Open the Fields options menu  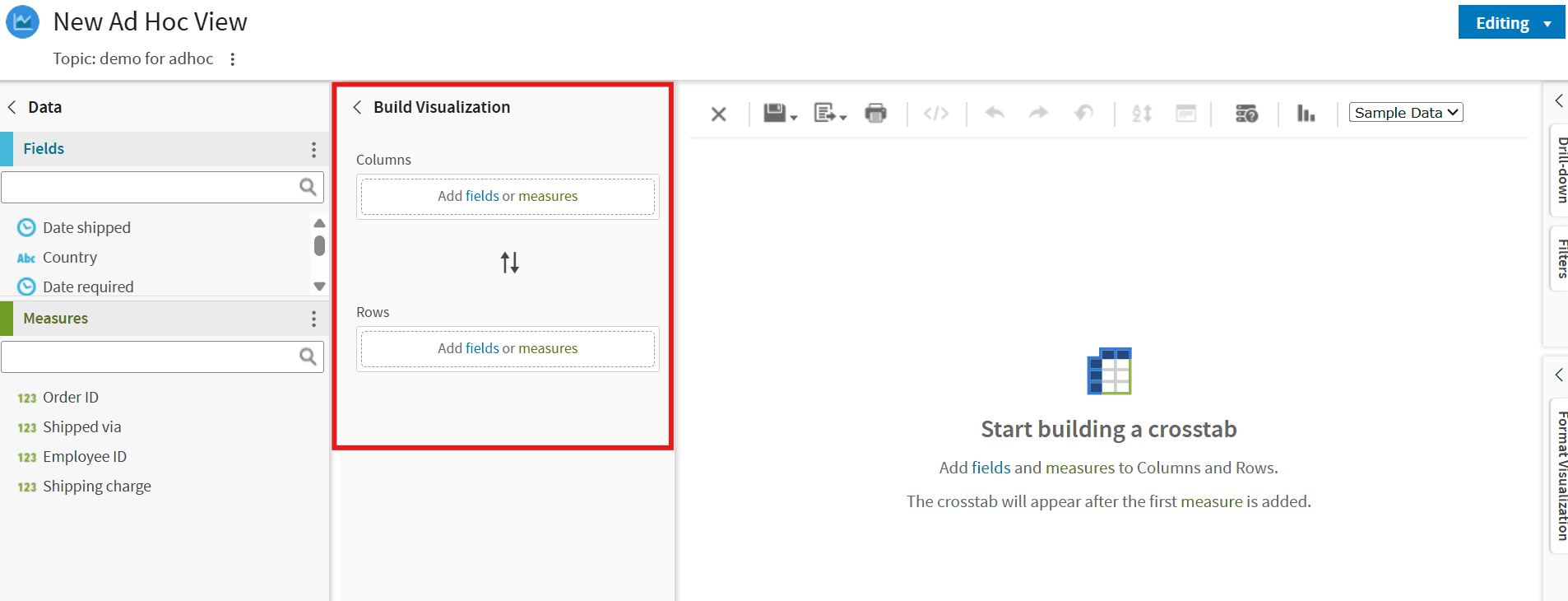tap(313, 149)
